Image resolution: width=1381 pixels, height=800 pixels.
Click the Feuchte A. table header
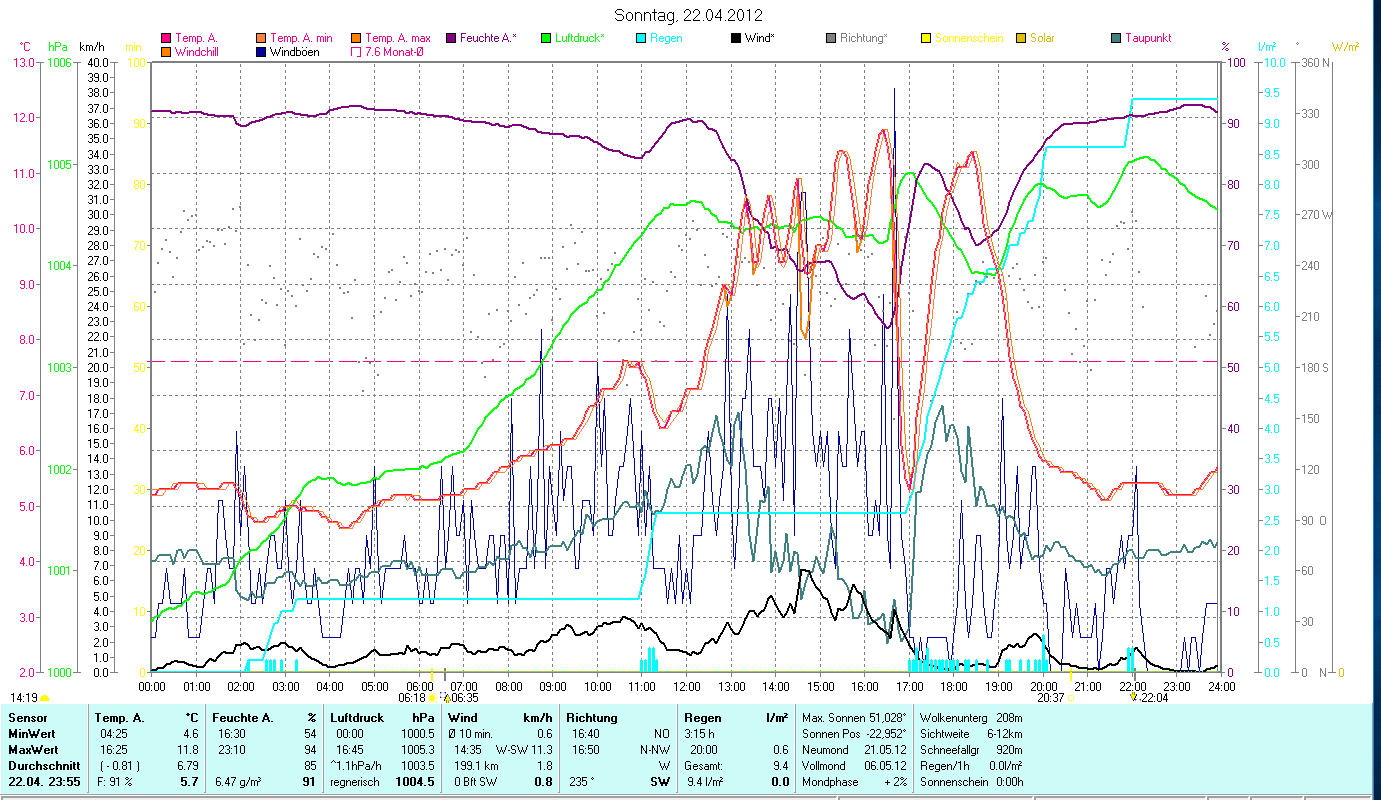(x=241, y=718)
